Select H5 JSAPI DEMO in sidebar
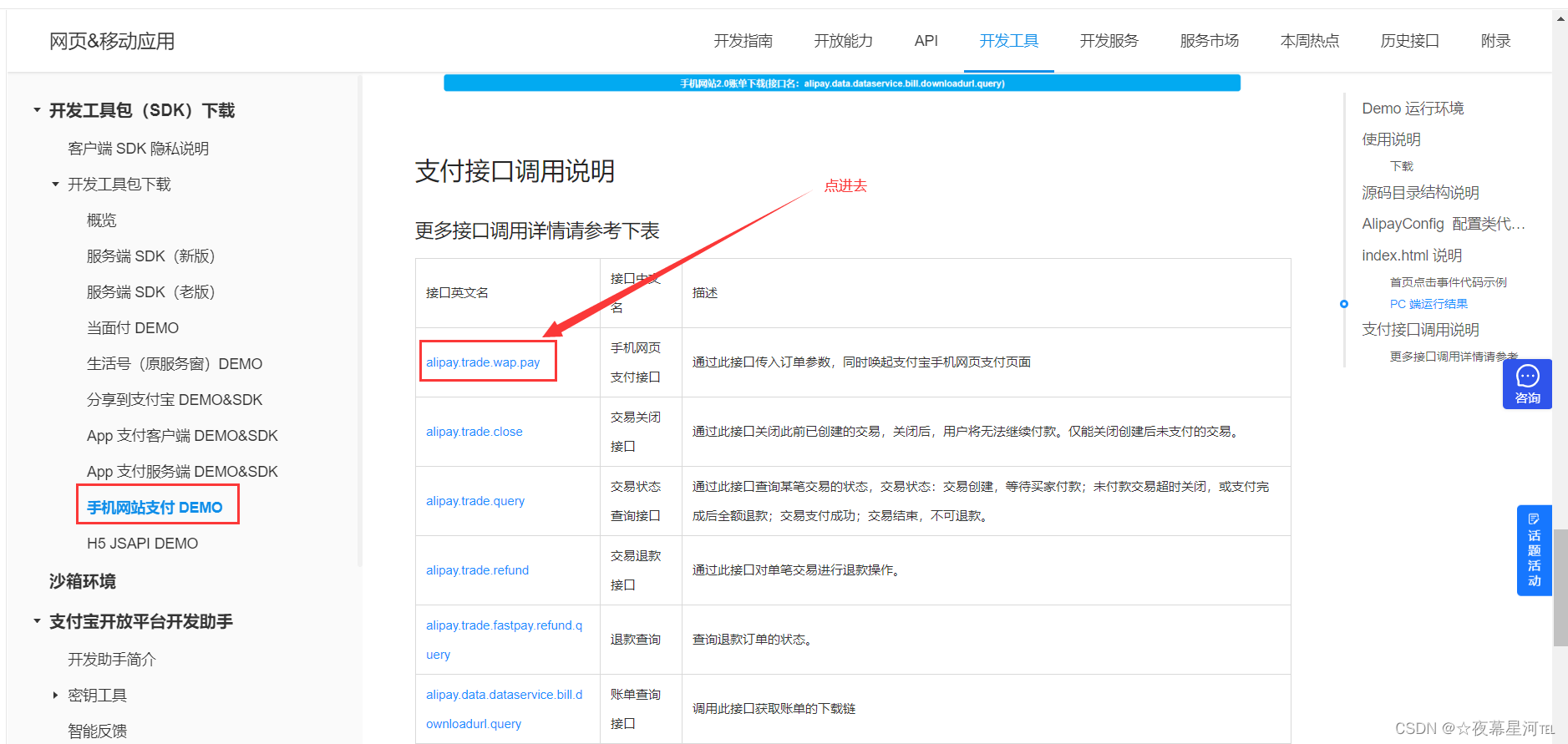 (142, 544)
